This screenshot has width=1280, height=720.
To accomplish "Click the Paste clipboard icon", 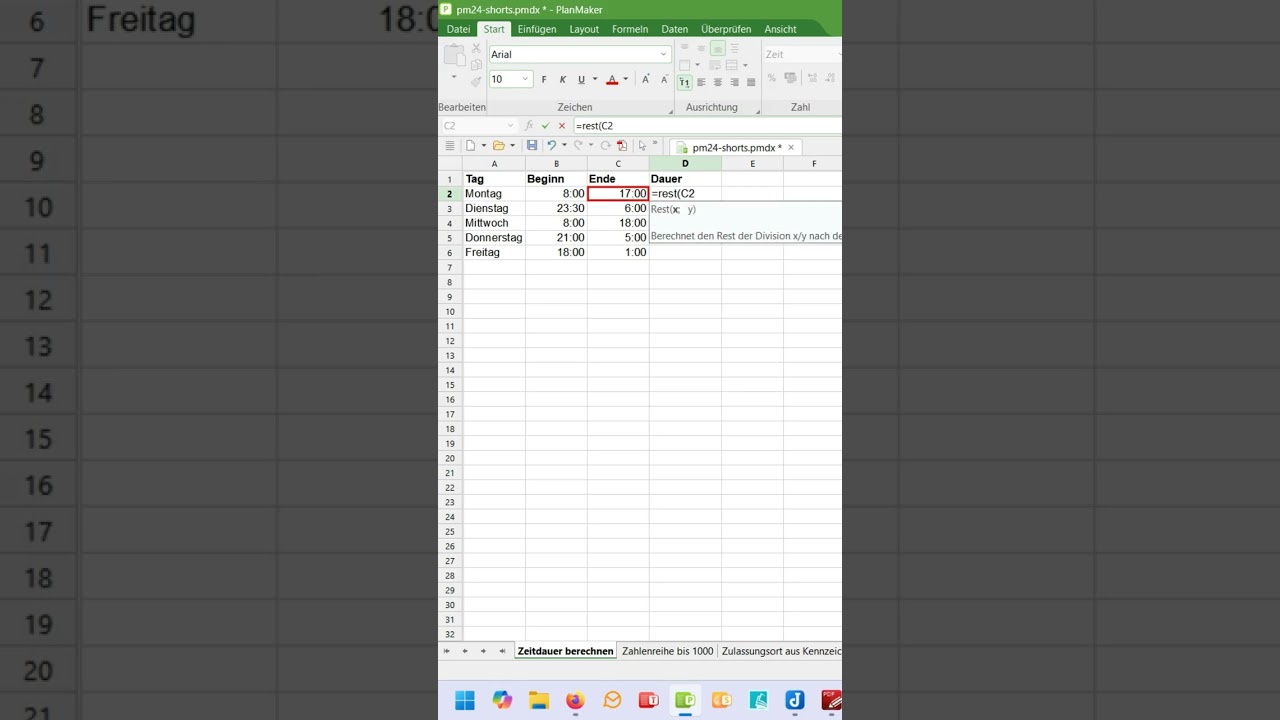I will tap(454, 56).
